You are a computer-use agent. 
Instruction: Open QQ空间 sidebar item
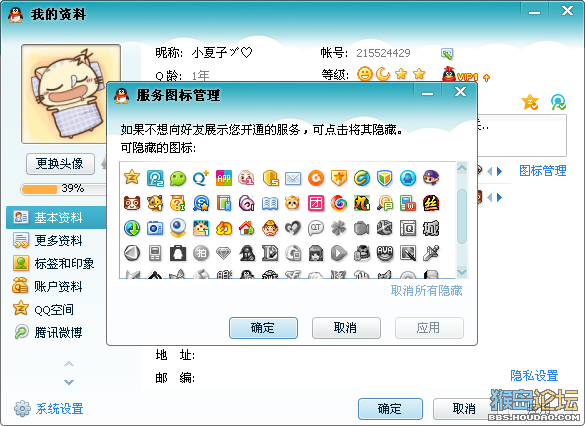(56, 309)
